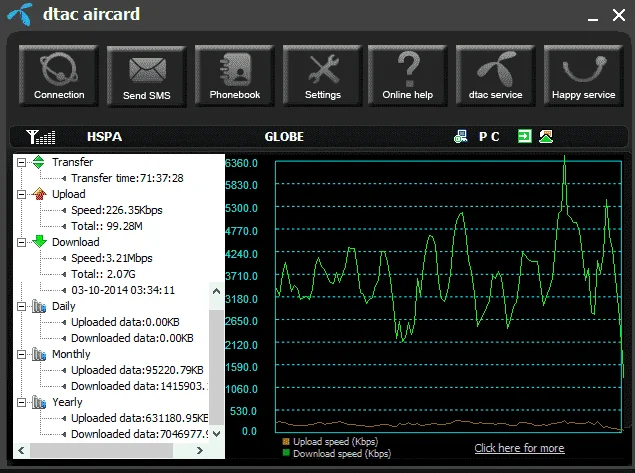Collapse the Upload tree node
Image resolution: width=635 pixels, height=473 pixels.
[x=21, y=194]
